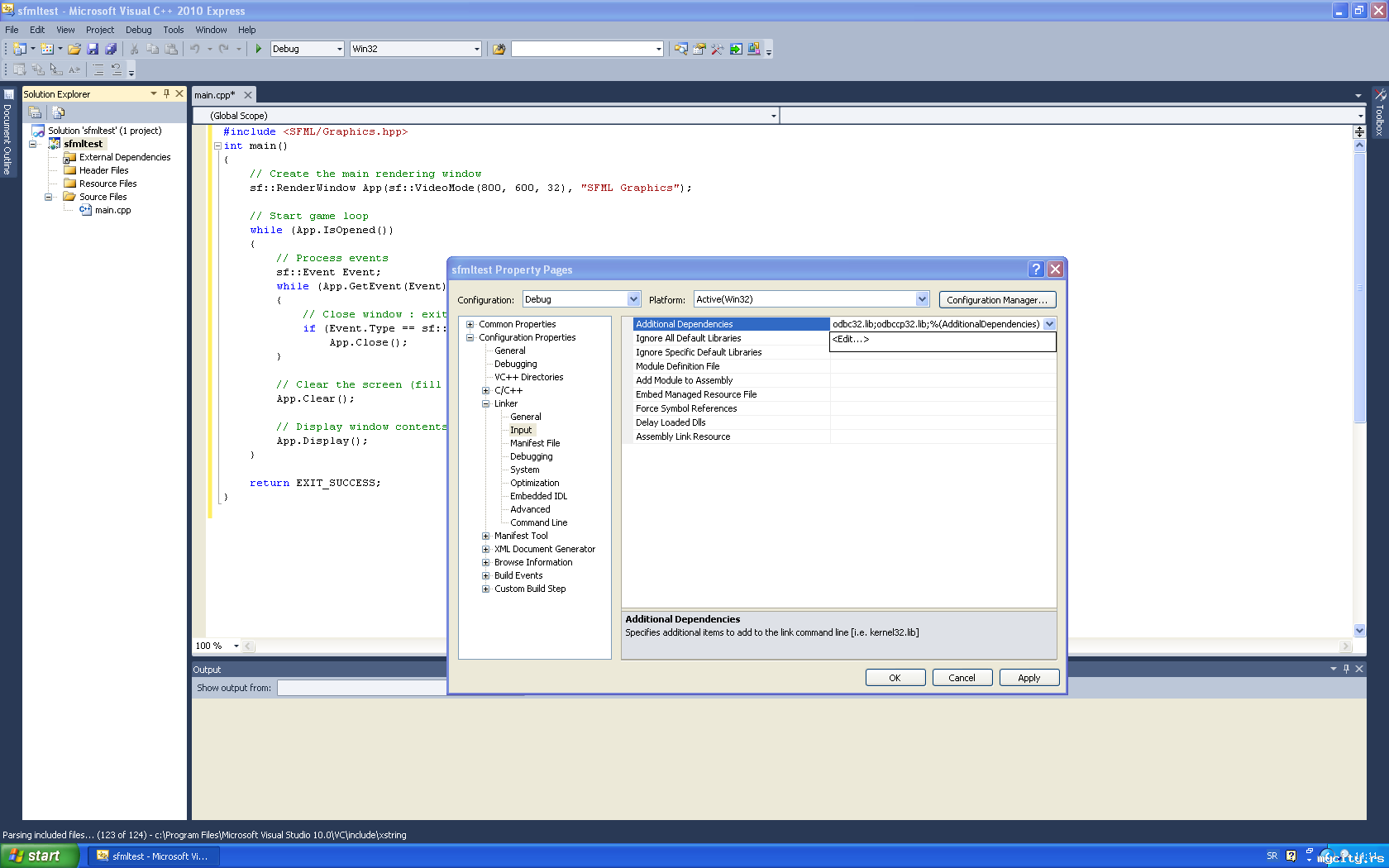
Task: Click the Find in Files toolbar icon
Action: point(499,49)
